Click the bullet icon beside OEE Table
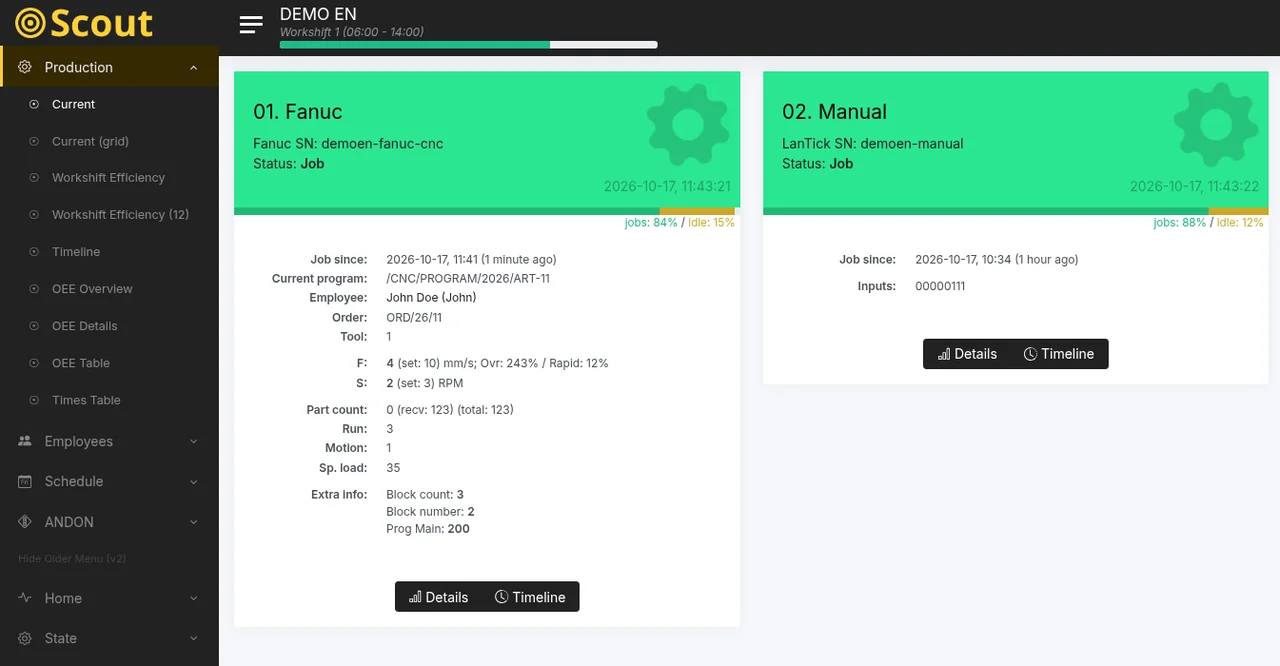The image size is (1280, 666). click(x=34, y=363)
